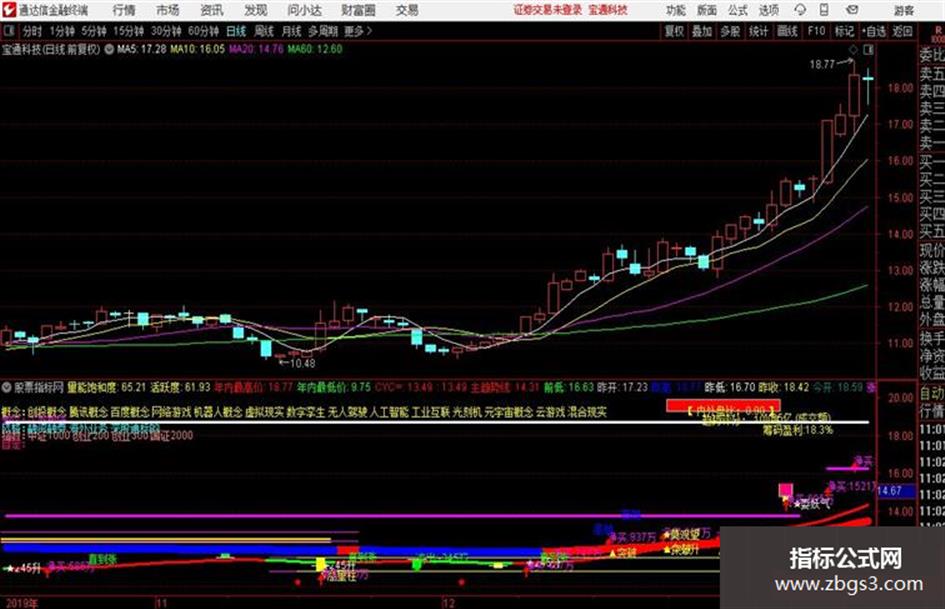The height and width of the screenshot is (609, 945).
Task: Select the 周线 weekly period
Action: (x=264, y=31)
